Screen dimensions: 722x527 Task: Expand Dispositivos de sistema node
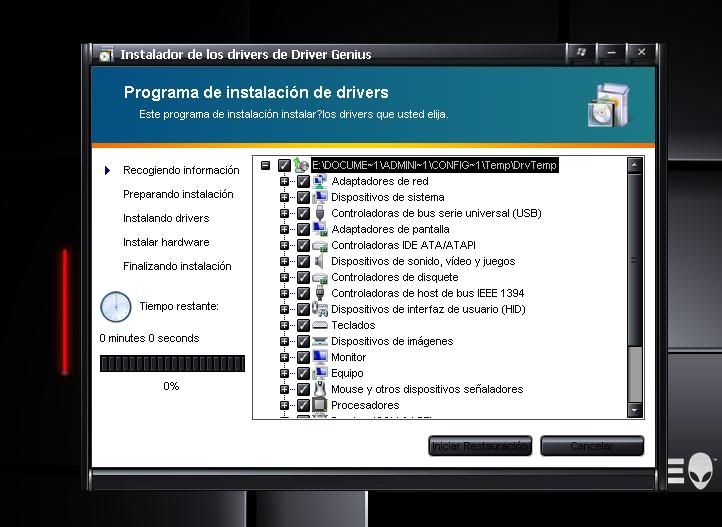(284, 197)
